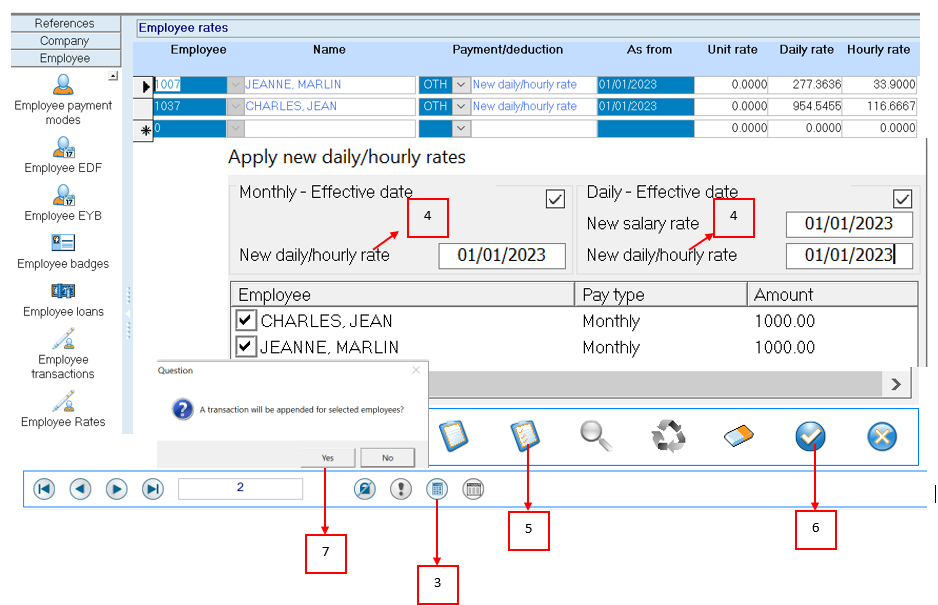Open Employee payment modes in sidebar
The width and height of the screenshot is (938, 605).
click(63, 85)
